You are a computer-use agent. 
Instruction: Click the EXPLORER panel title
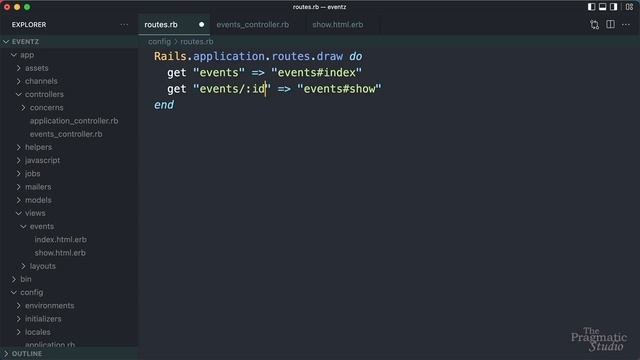pyautogui.click(x=29, y=24)
